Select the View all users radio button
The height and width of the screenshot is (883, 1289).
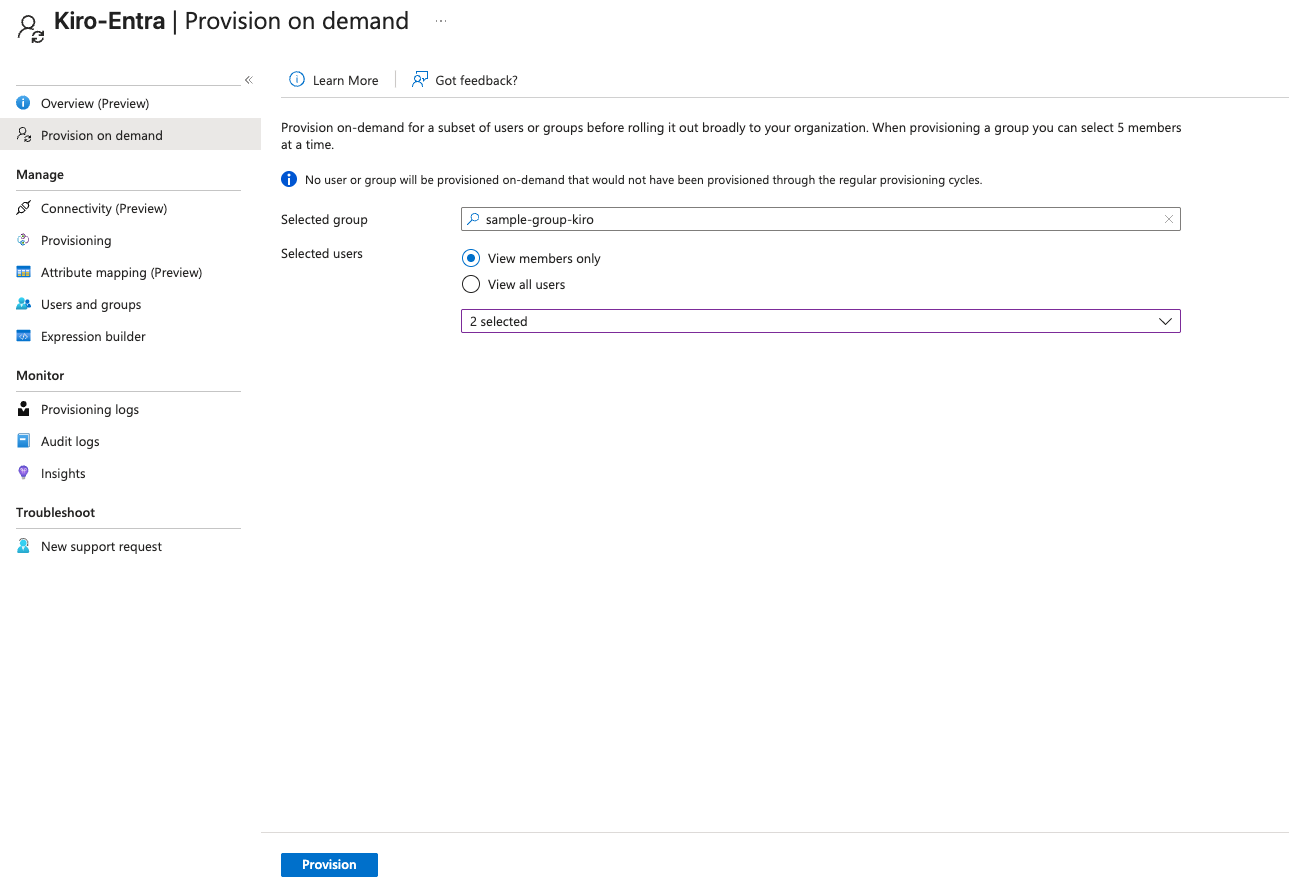pyautogui.click(x=471, y=284)
